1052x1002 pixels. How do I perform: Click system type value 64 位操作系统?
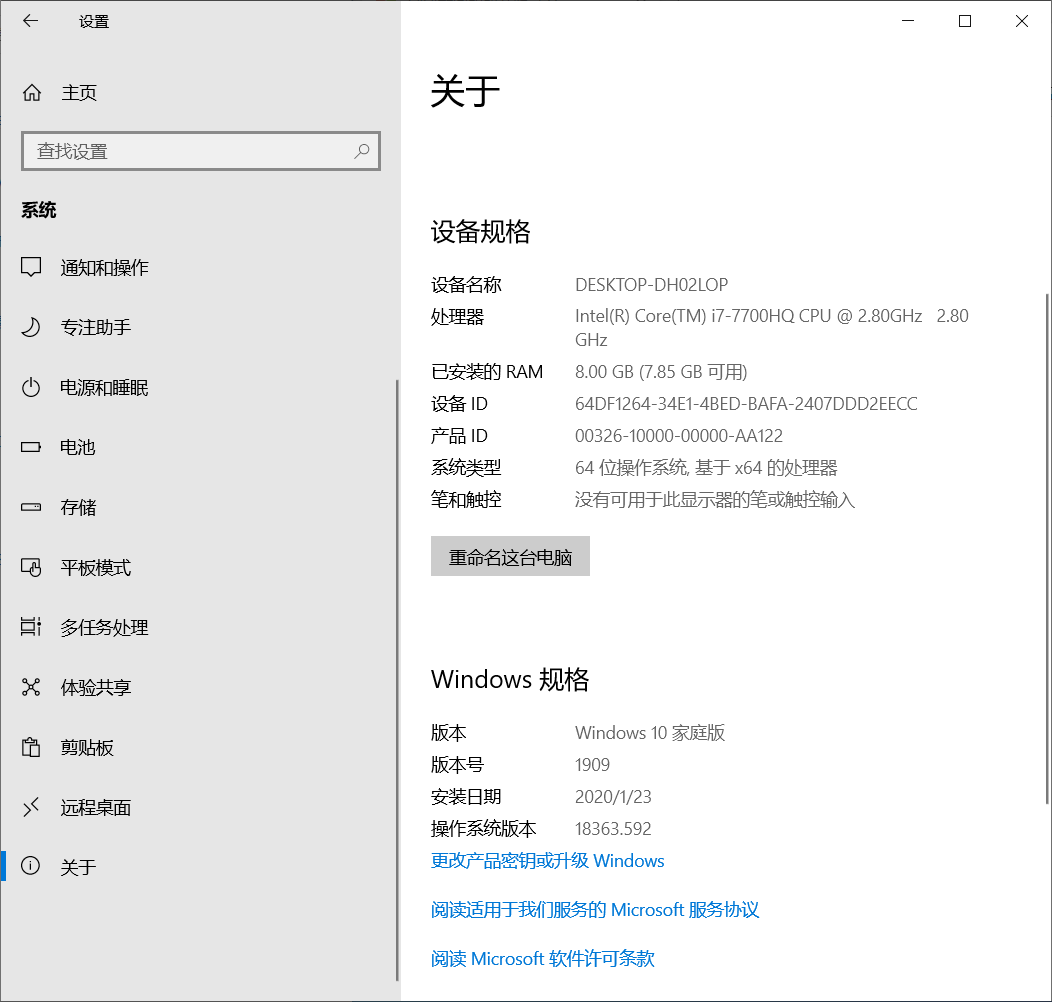click(x=706, y=468)
